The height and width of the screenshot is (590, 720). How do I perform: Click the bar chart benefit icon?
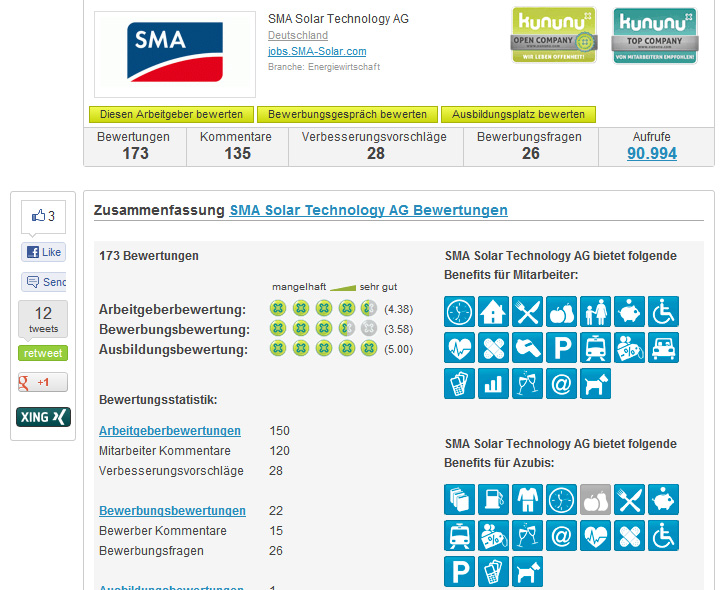coord(493,383)
